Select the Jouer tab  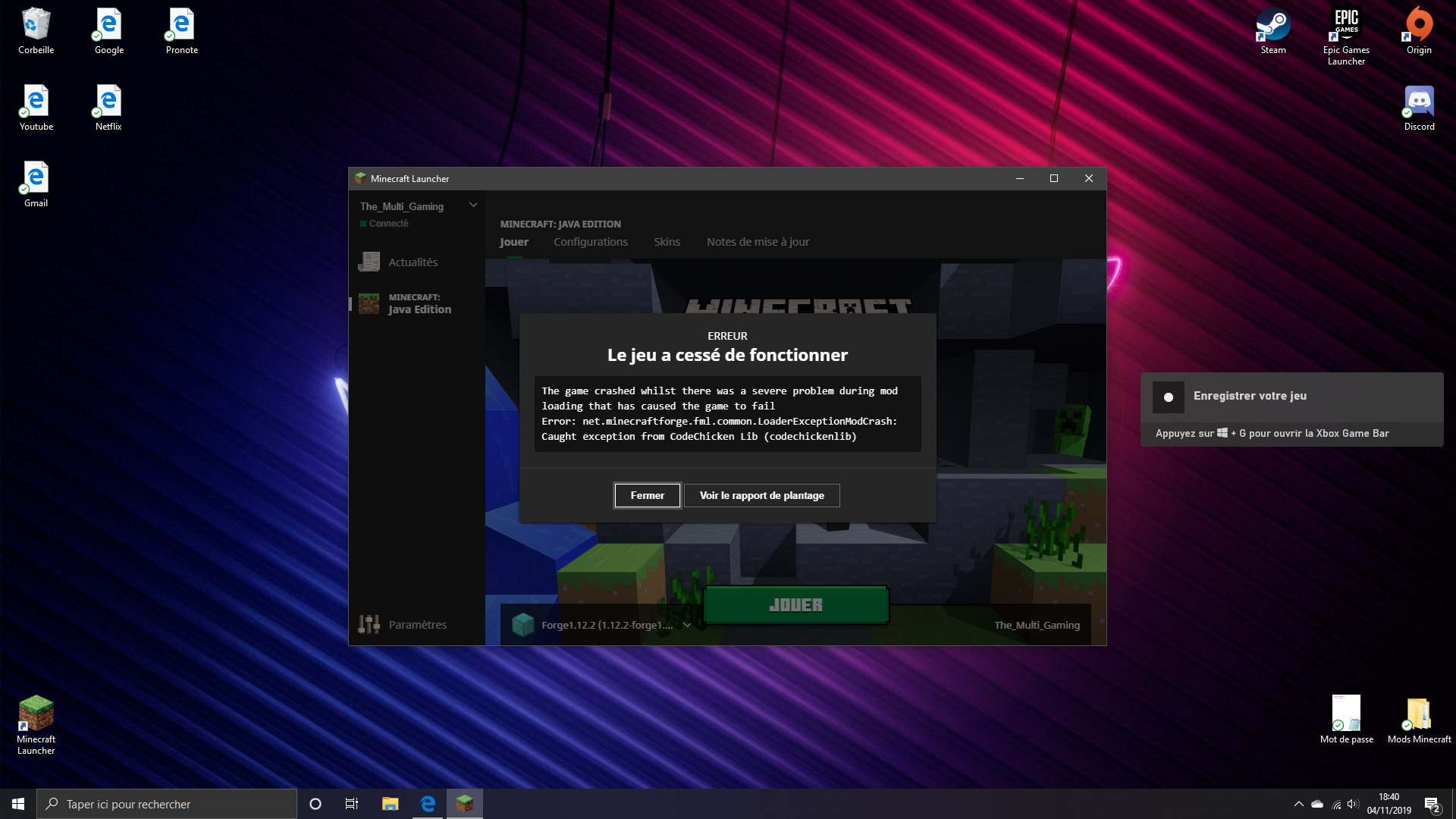514,242
